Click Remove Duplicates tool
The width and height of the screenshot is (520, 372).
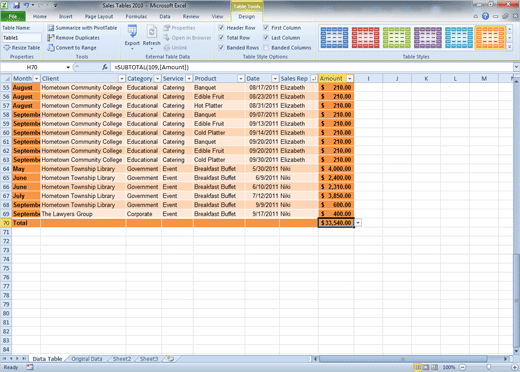tap(74, 38)
